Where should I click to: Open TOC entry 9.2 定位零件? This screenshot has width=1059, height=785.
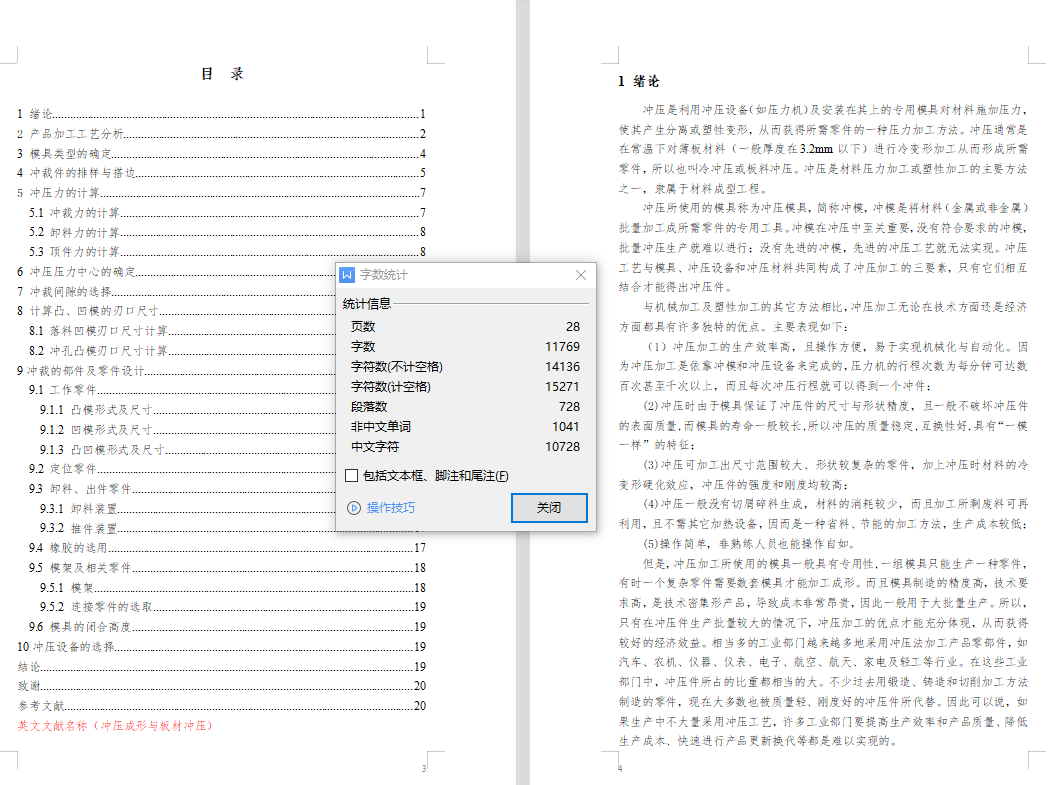[x=181, y=469]
